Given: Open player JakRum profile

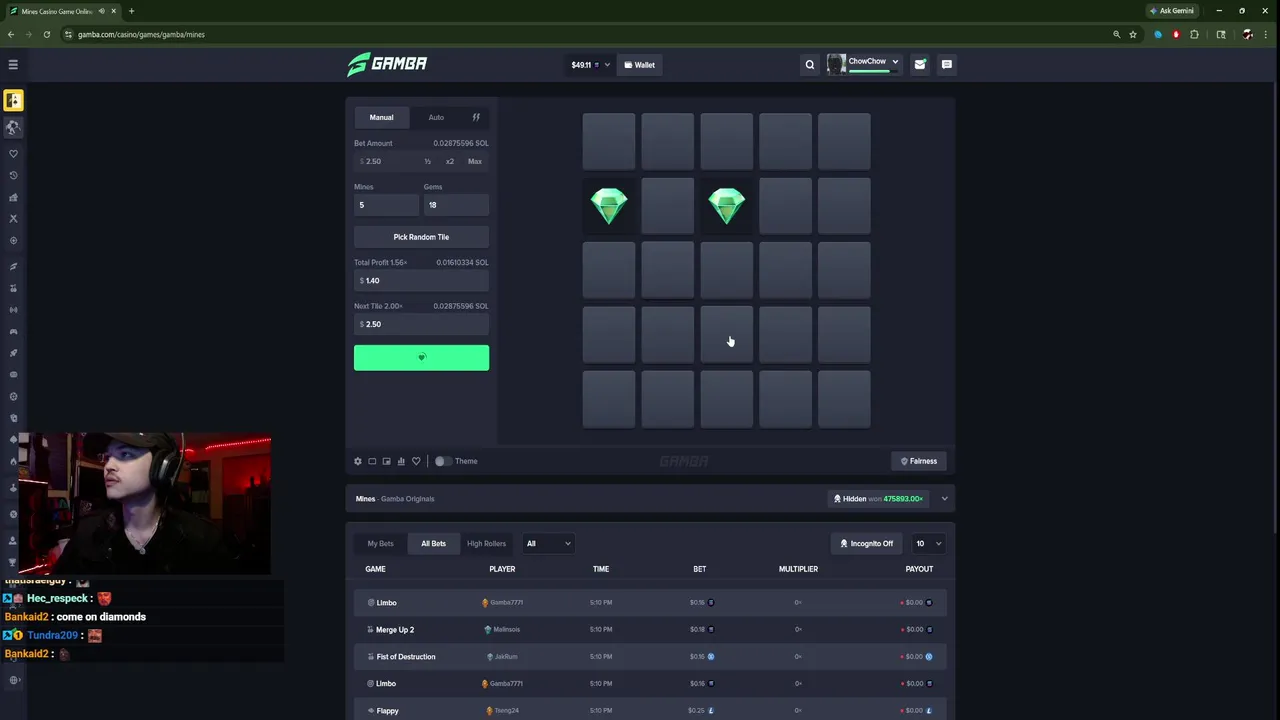Looking at the screenshot, I should (502, 656).
